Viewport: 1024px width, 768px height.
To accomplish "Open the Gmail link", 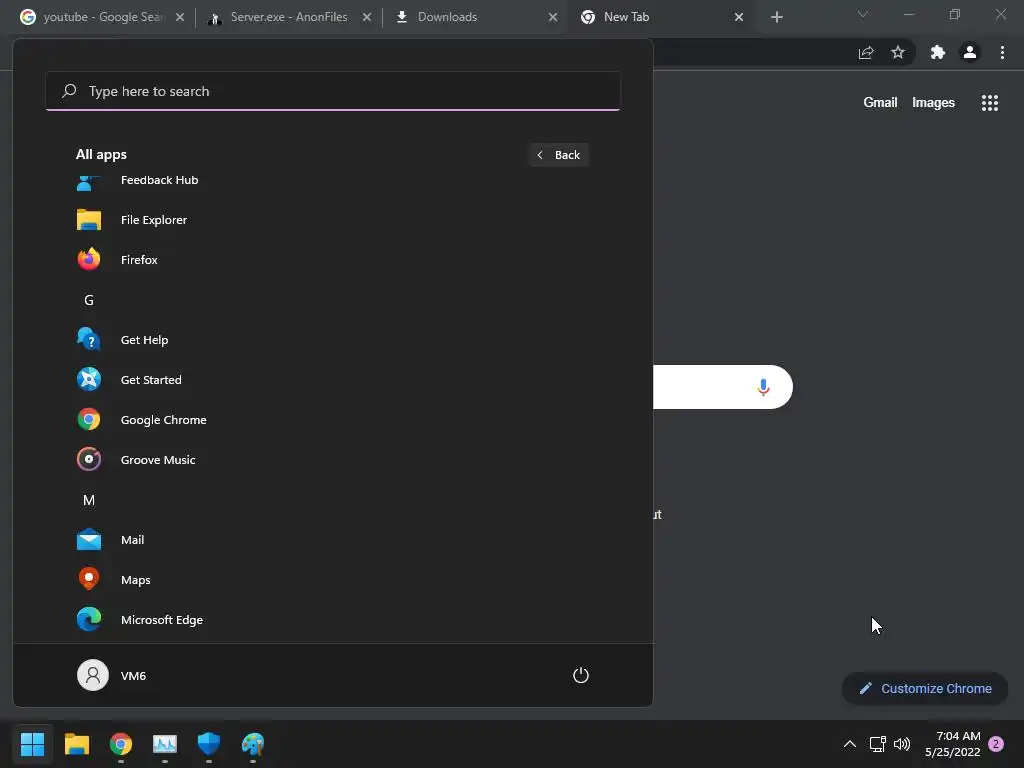I will coord(880,103).
